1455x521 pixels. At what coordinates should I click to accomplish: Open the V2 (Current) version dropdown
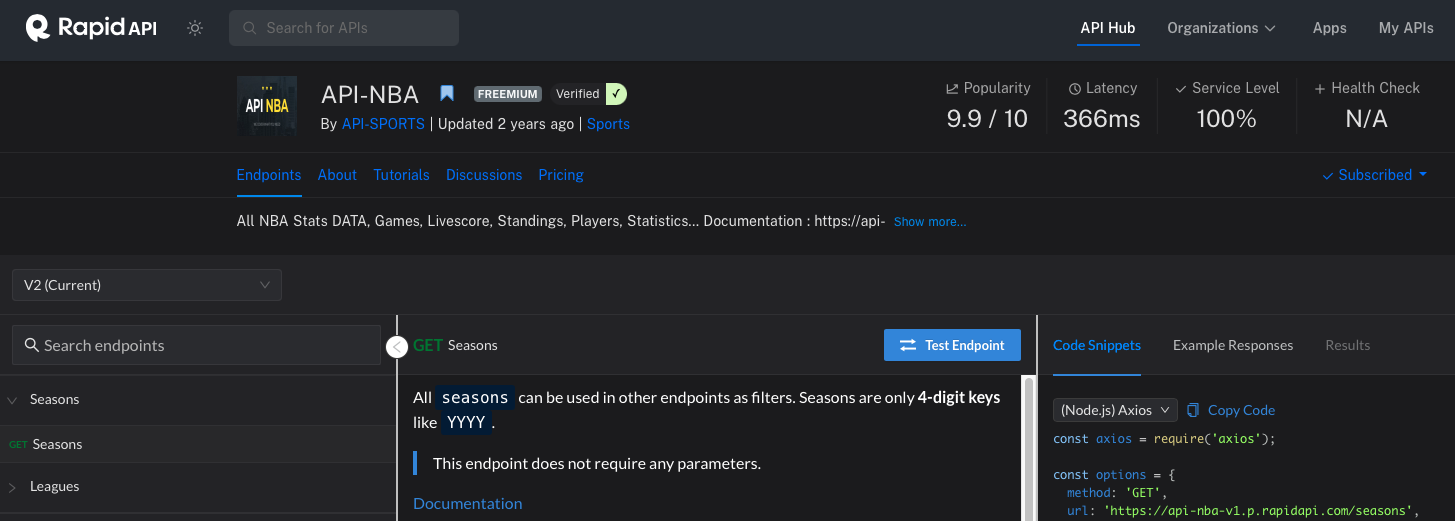pyautogui.click(x=147, y=285)
